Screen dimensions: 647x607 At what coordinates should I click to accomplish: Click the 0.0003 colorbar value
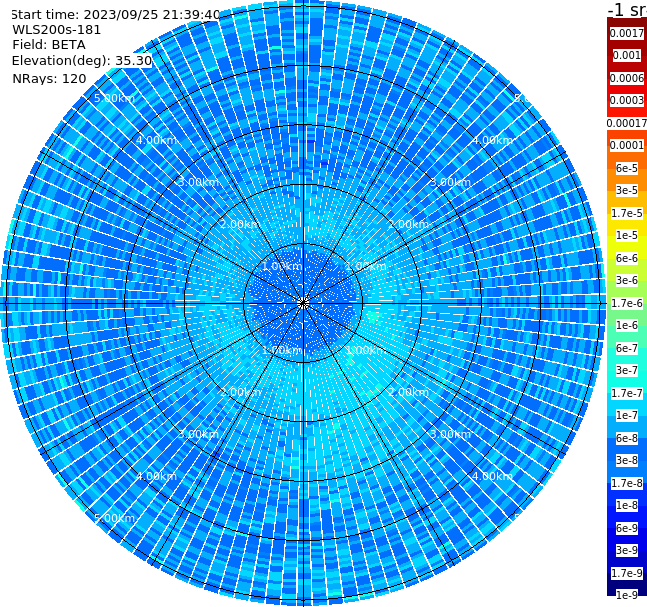point(627,100)
